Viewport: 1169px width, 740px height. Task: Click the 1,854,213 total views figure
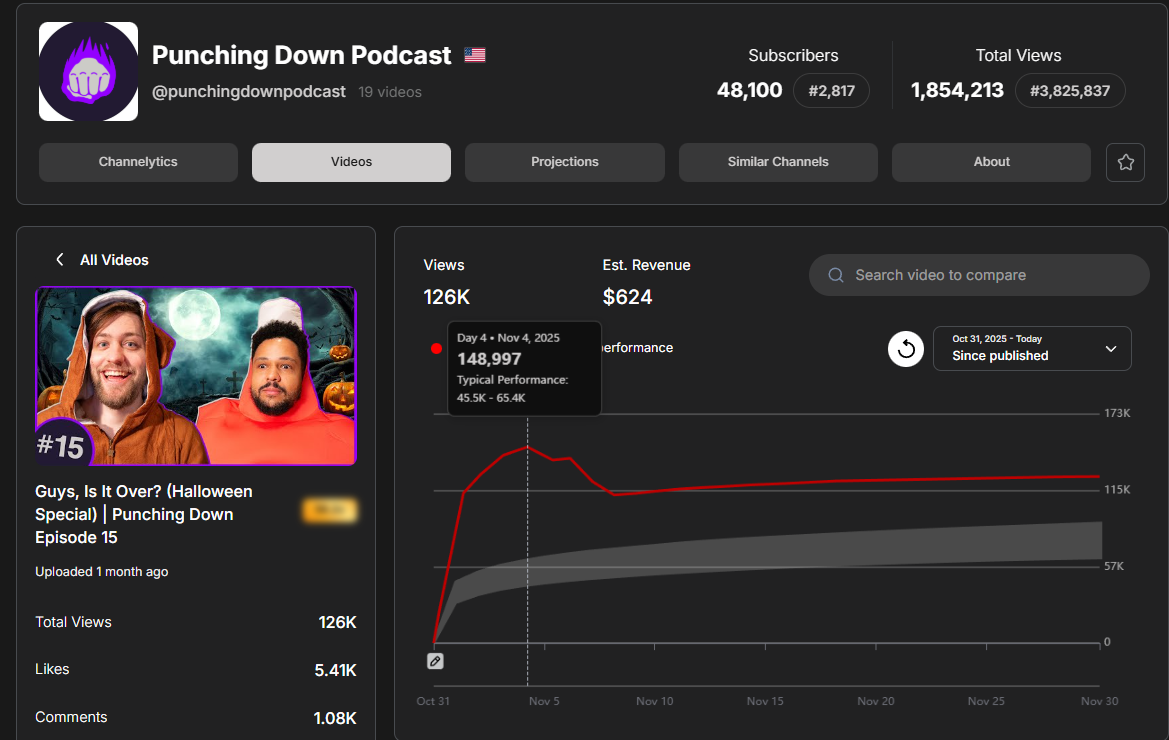point(957,90)
